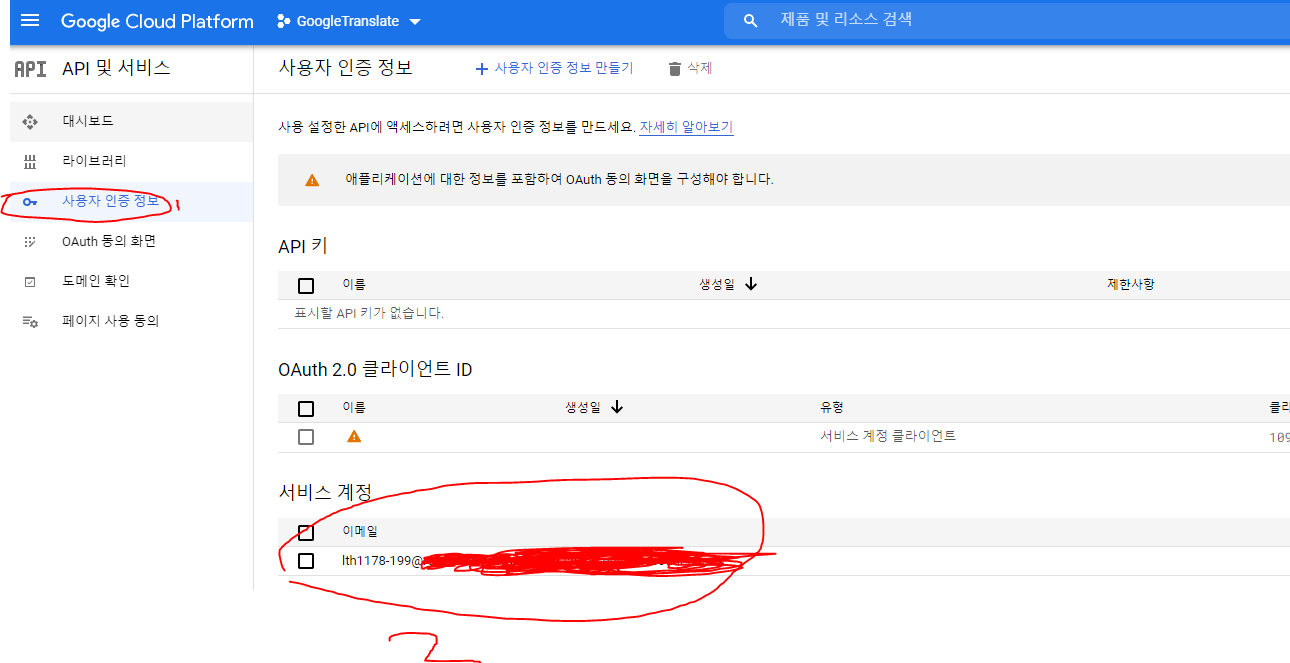Click the plus icon for creating credentials
1290x663 pixels.
pos(482,69)
